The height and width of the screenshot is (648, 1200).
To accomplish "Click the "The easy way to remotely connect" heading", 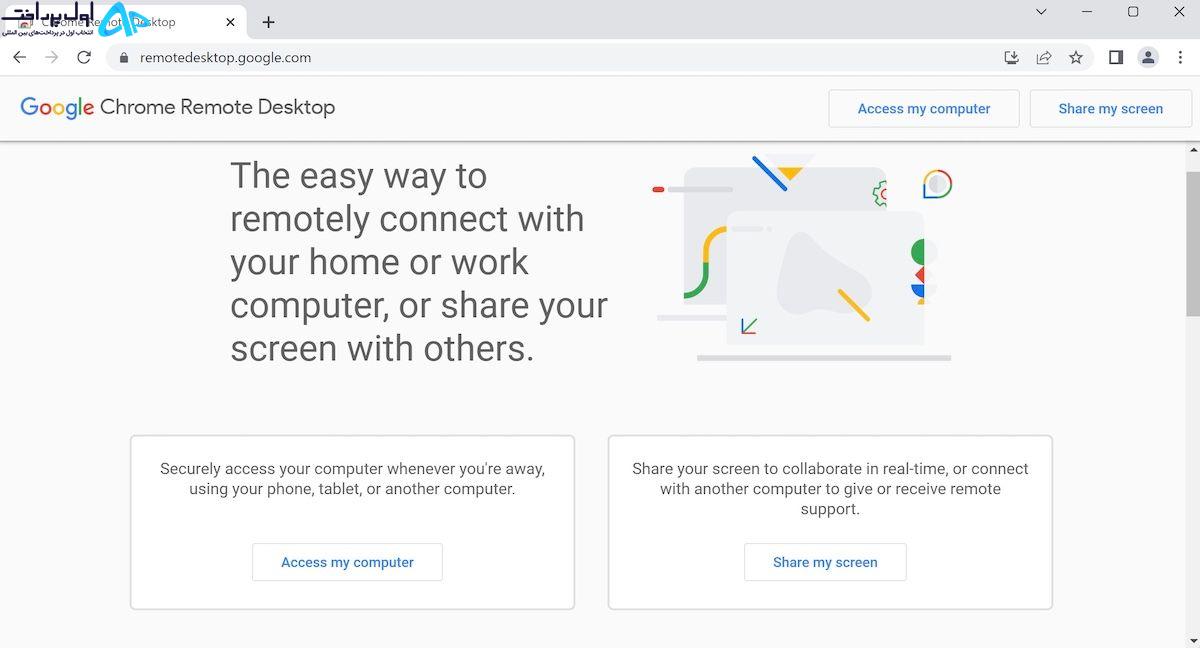I will [x=419, y=262].
